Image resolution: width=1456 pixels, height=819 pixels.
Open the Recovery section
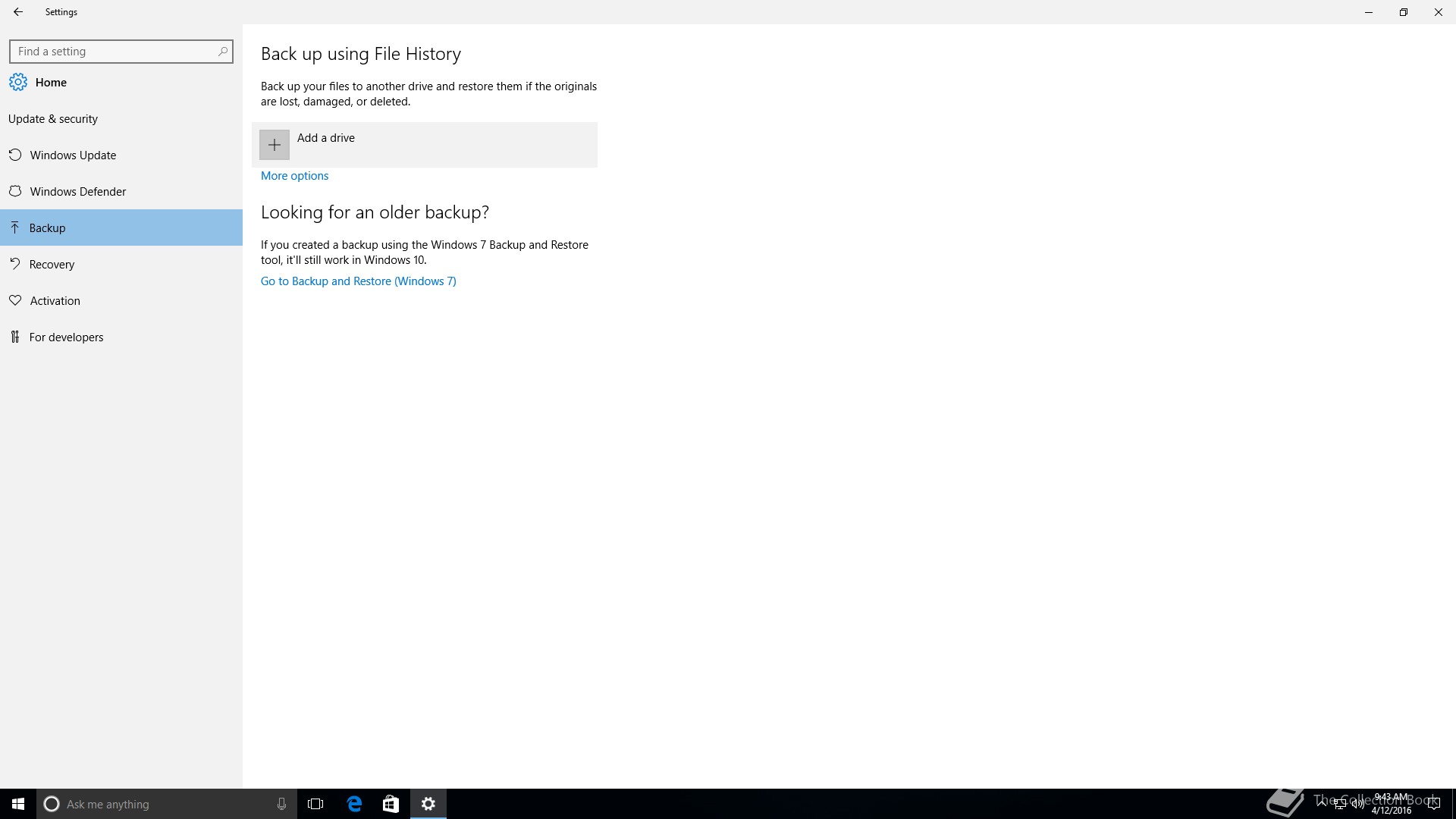[x=121, y=264]
